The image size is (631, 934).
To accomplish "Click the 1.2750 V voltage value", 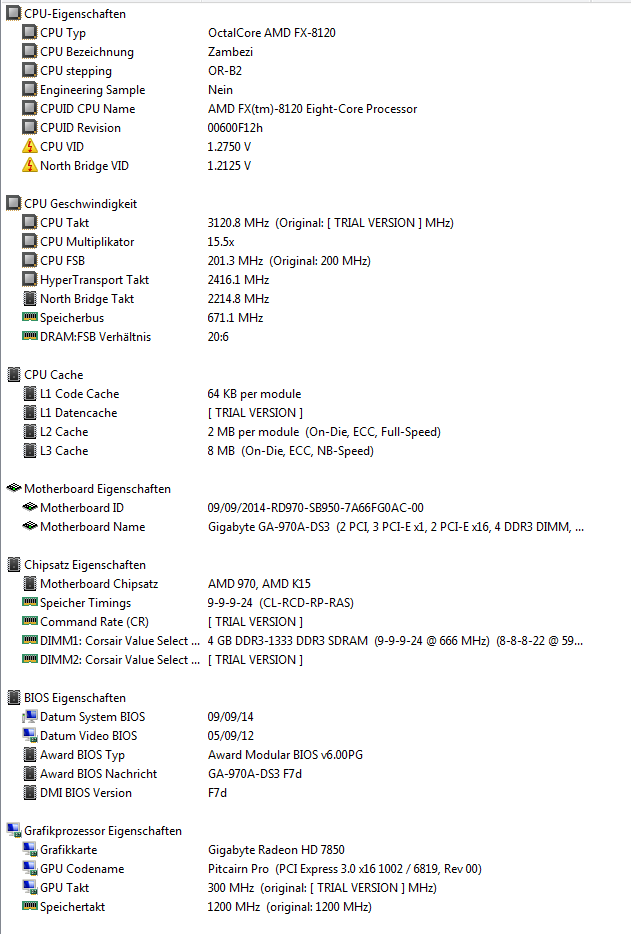I will point(229,147).
